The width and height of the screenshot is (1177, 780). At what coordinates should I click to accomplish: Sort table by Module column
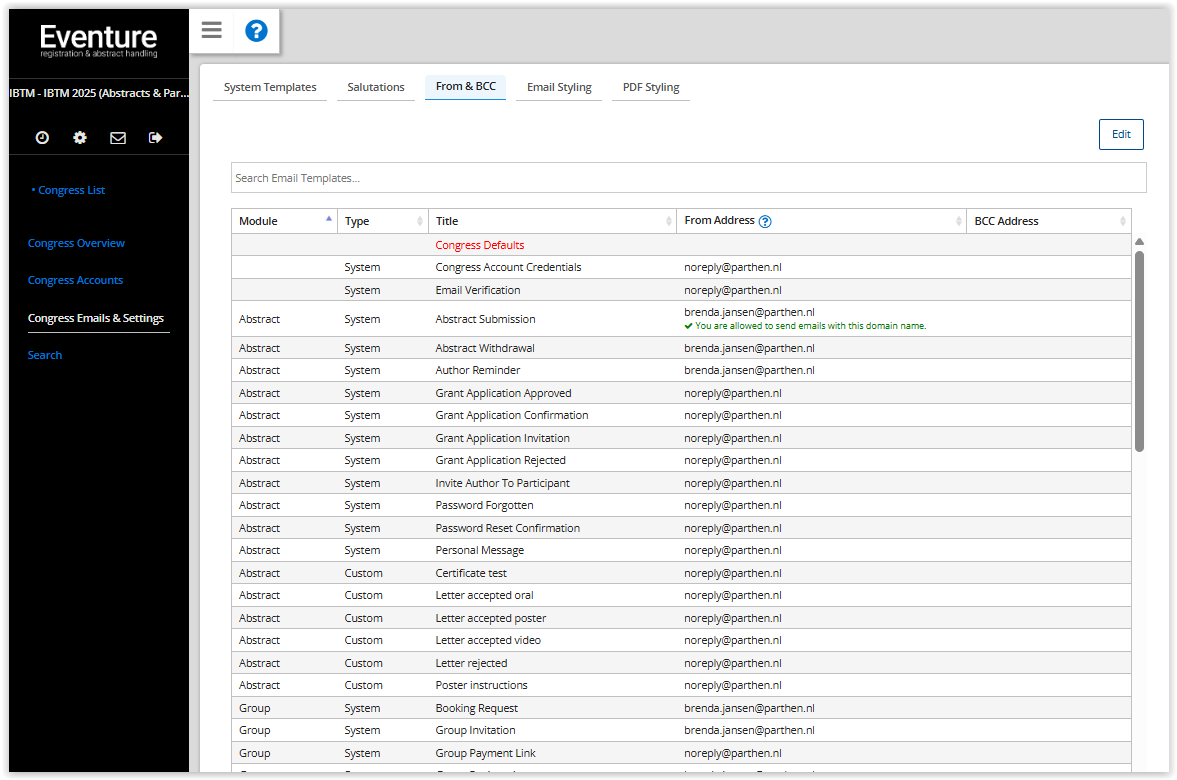[x=285, y=221]
